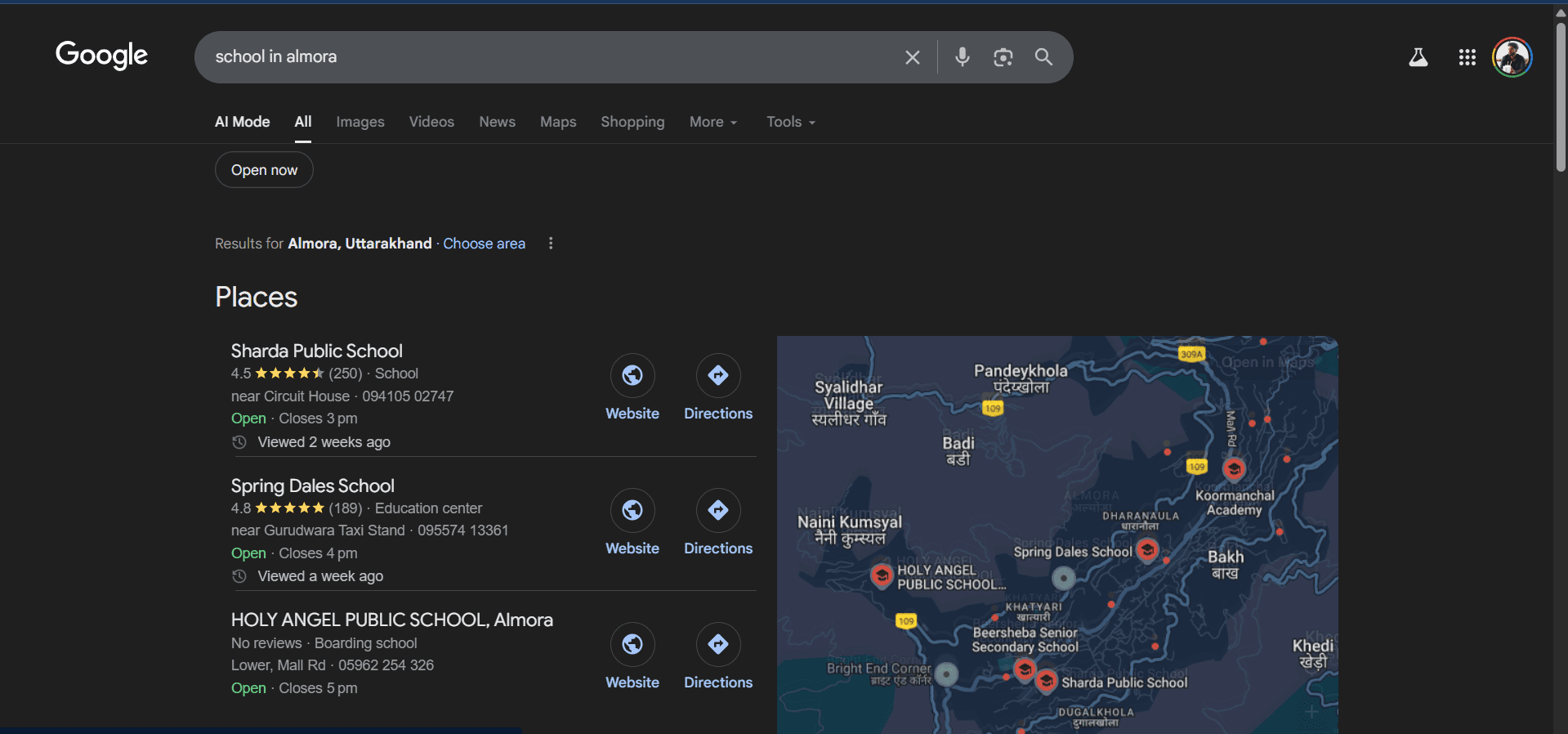Click the page vertical scrollbar
Image resolution: width=1568 pixels, height=734 pixels.
click(x=1560, y=98)
